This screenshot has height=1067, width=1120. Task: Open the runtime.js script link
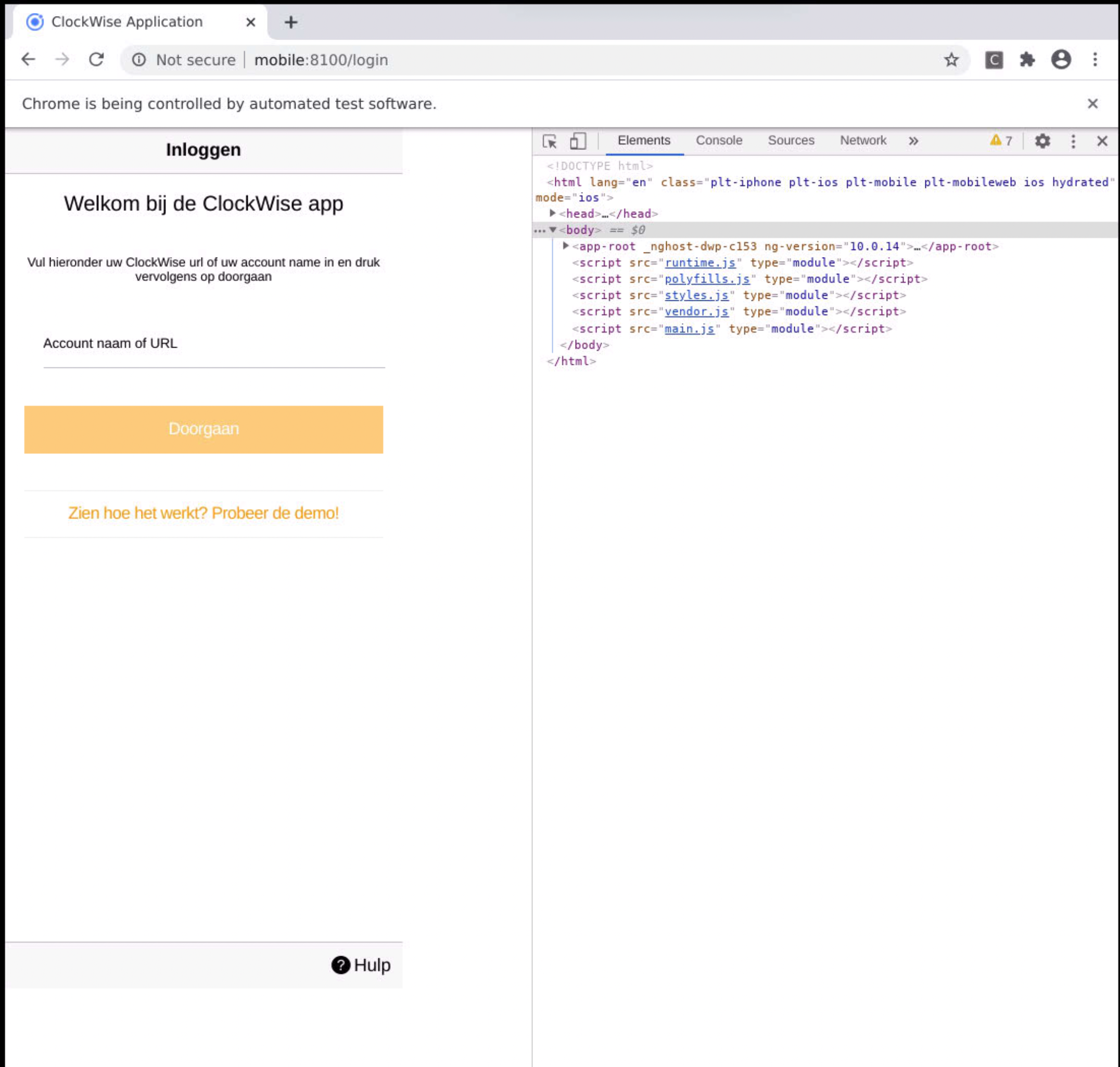click(700, 263)
